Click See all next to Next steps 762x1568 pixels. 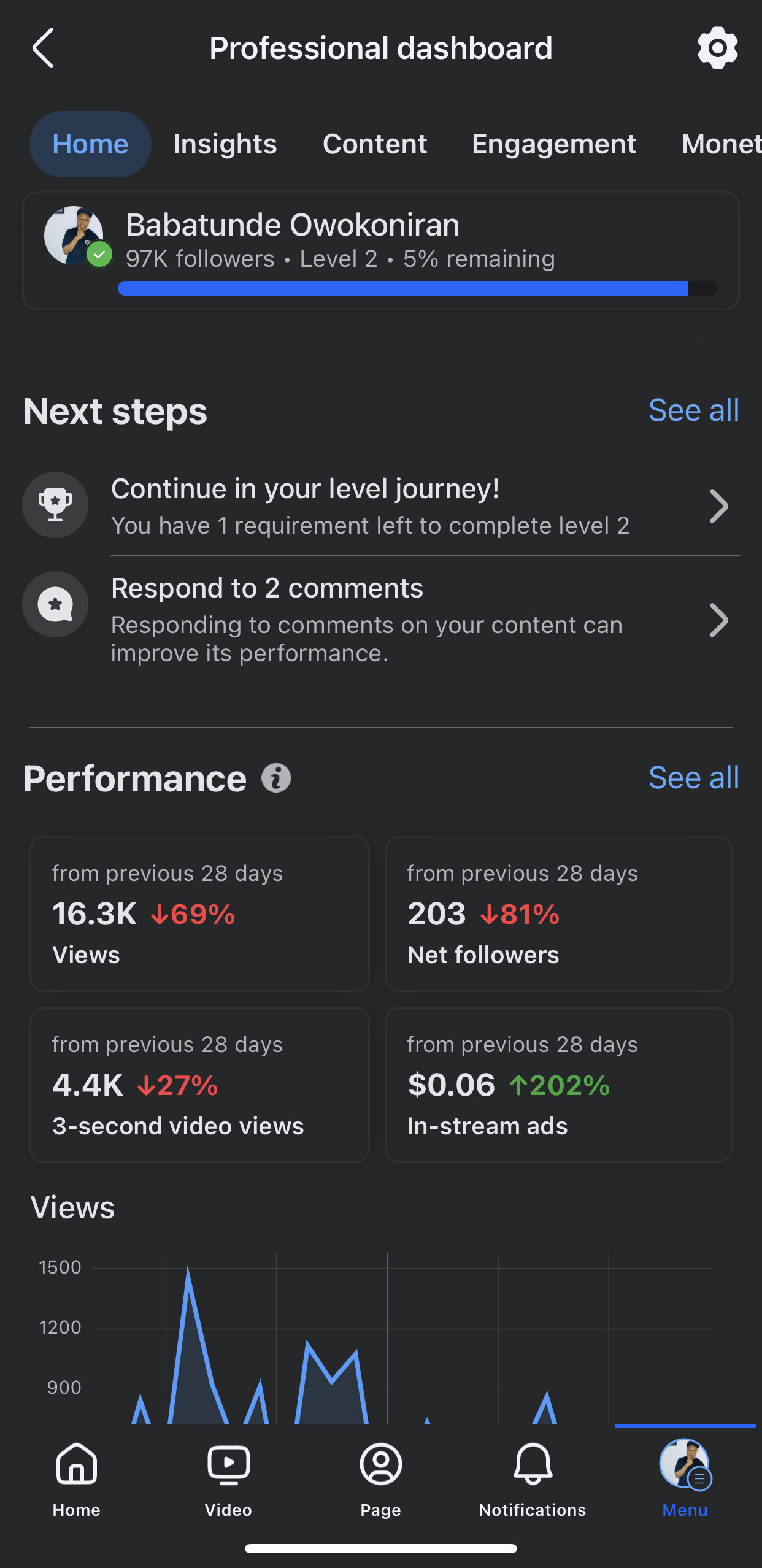point(694,410)
